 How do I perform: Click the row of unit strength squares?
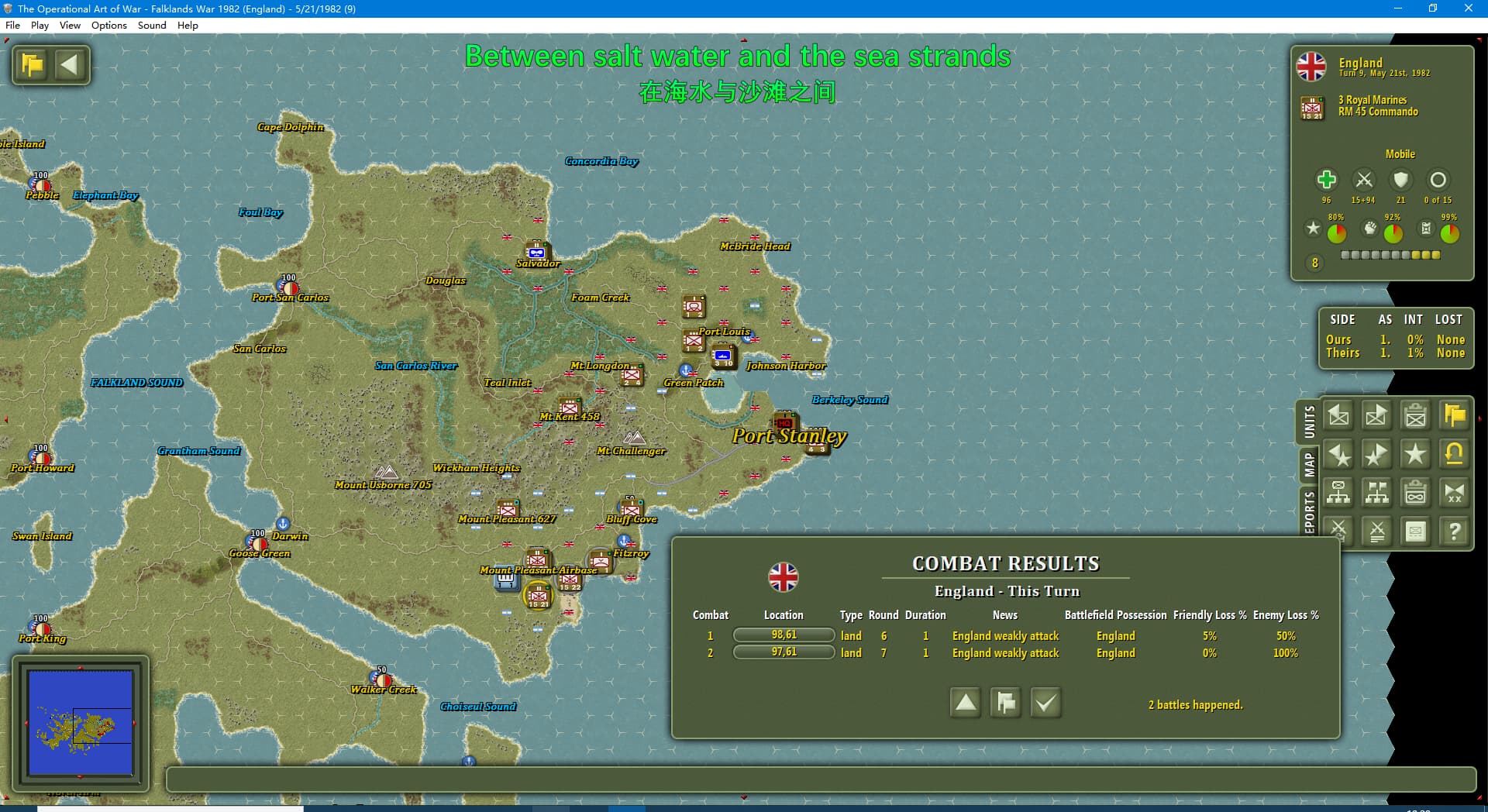1390,255
